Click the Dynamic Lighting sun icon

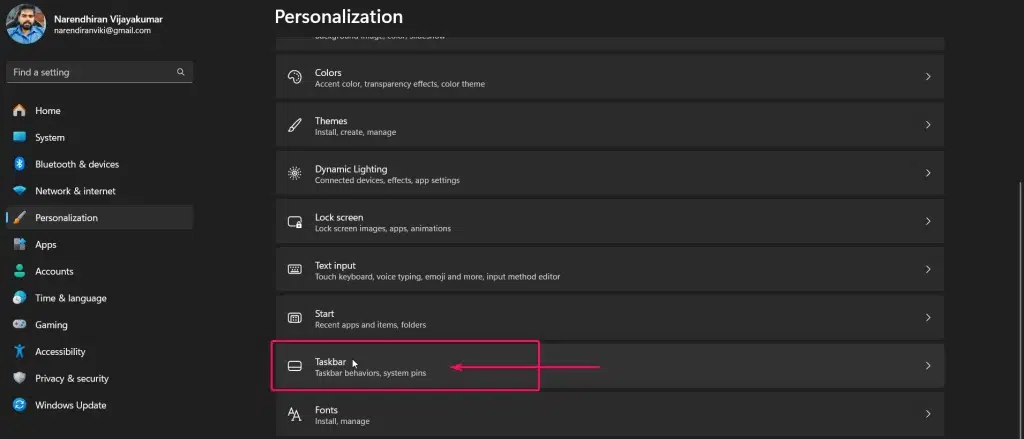click(x=295, y=173)
